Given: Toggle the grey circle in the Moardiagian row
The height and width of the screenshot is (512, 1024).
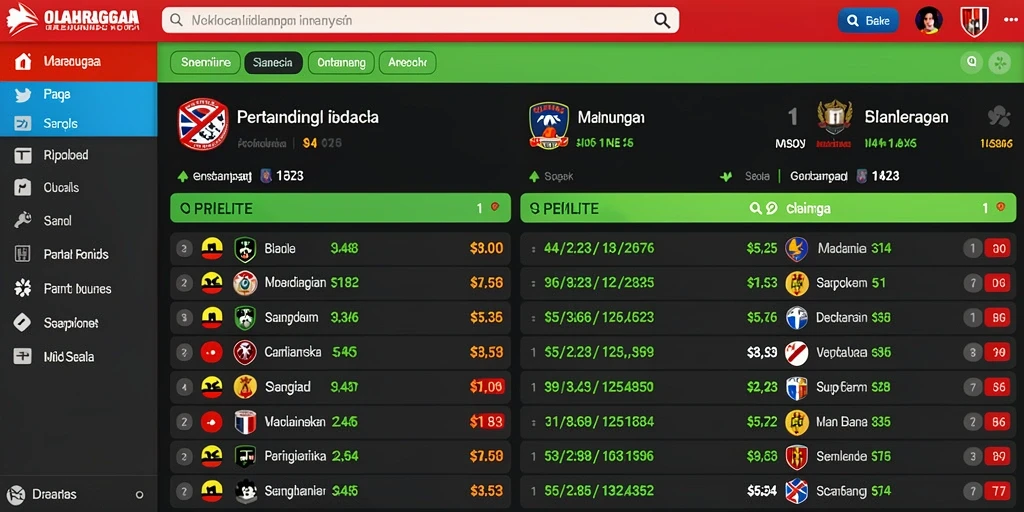Looking at the screenshot, I should coord(184,283).
